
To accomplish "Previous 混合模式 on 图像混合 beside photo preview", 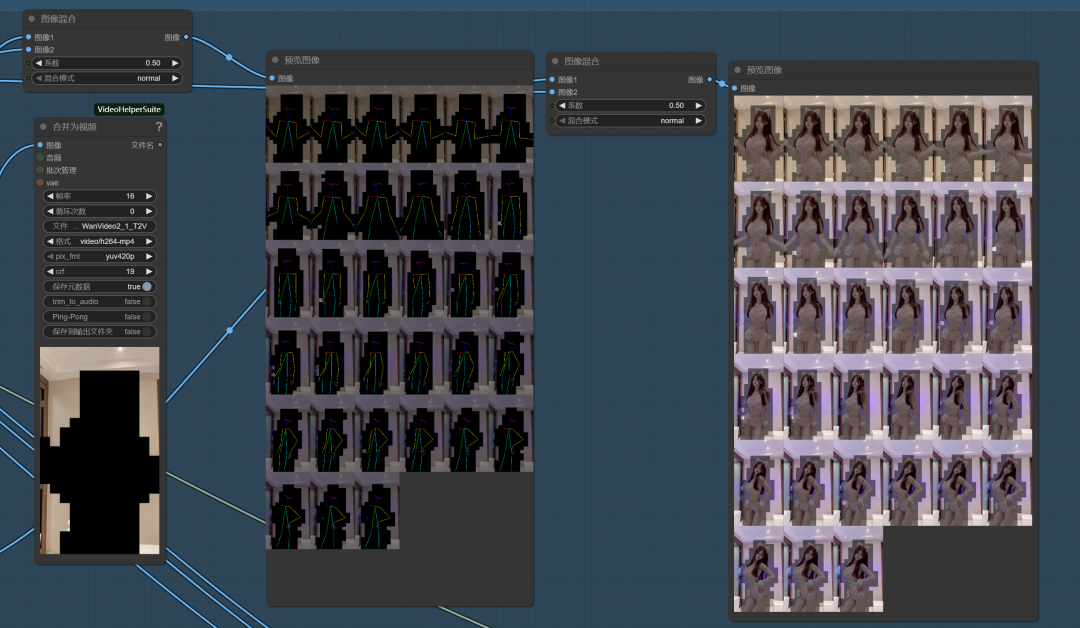I will tap(562, 121).
